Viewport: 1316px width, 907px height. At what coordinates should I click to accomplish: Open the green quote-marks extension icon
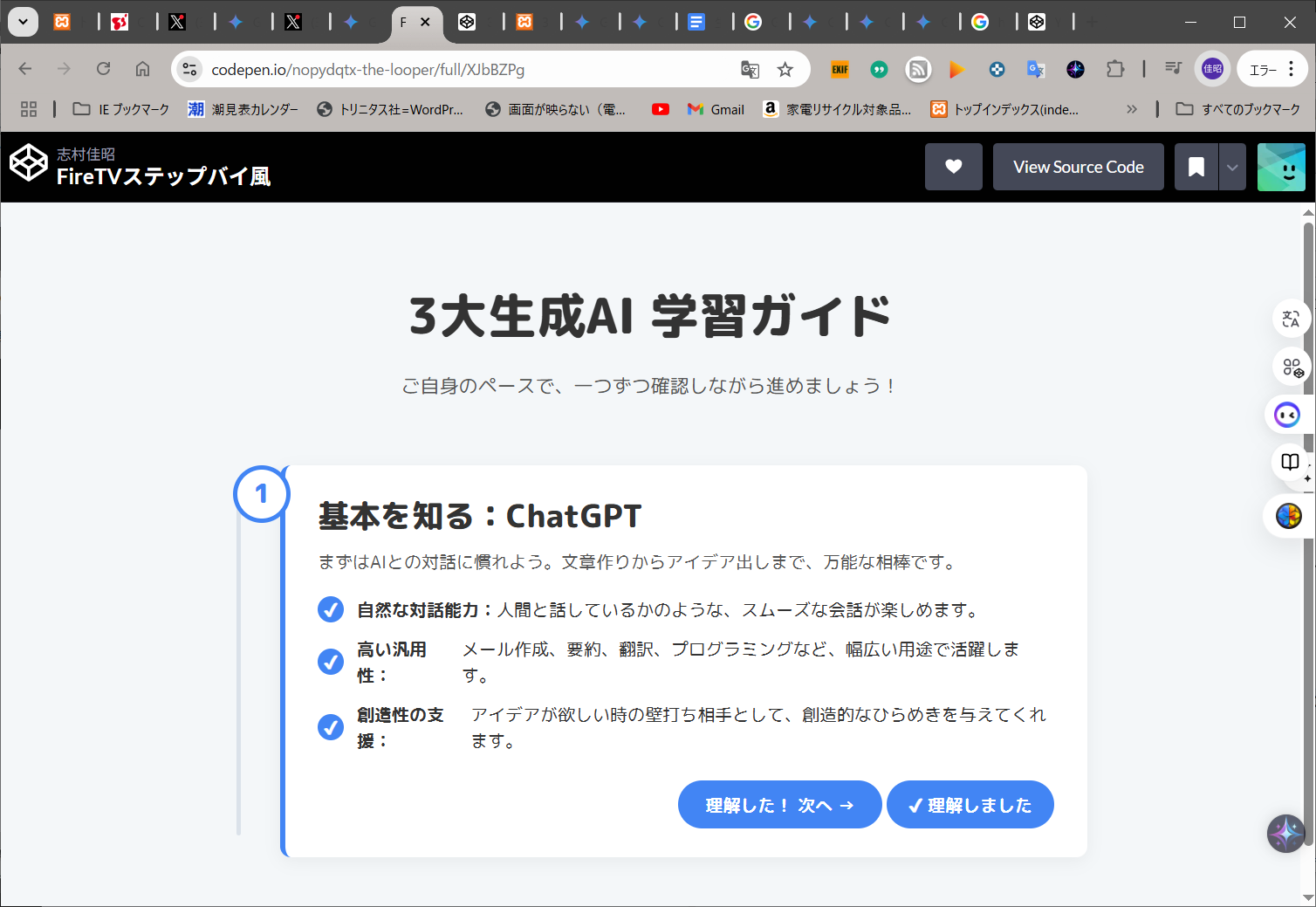pyautogui.click(x=879, y=70)
